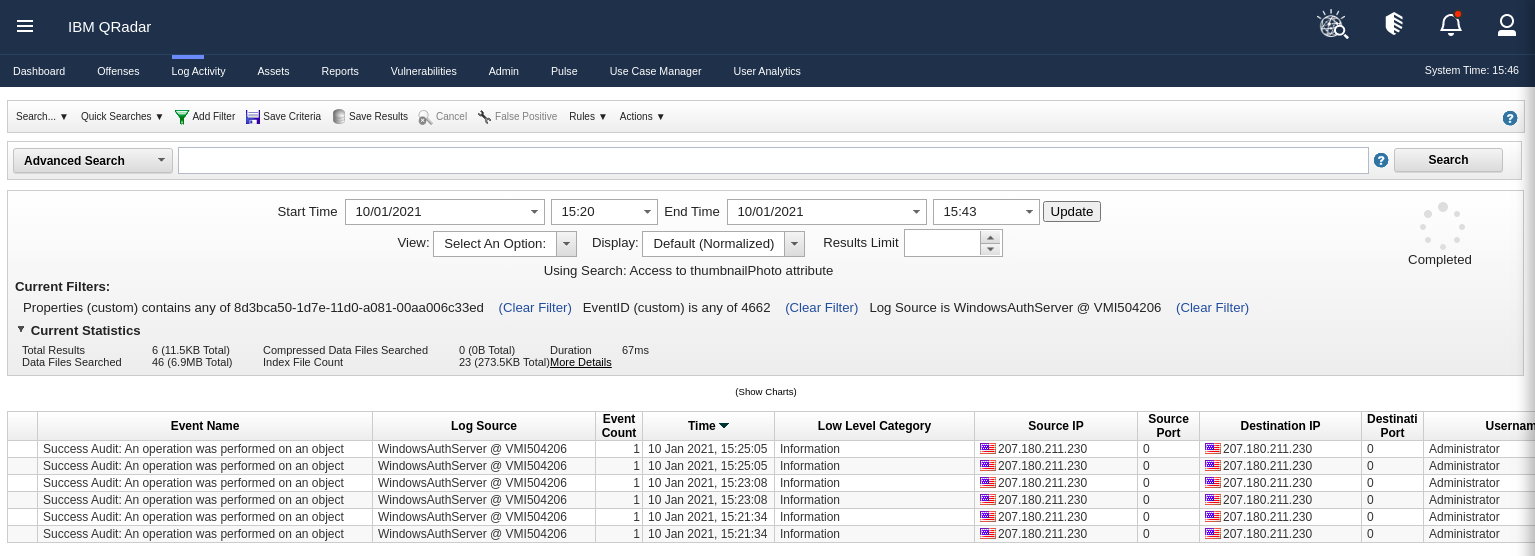Click System Time: 15:46 in the tab bar
The width and height of the screenshot is (1535, 556).
click(1471, 70)
